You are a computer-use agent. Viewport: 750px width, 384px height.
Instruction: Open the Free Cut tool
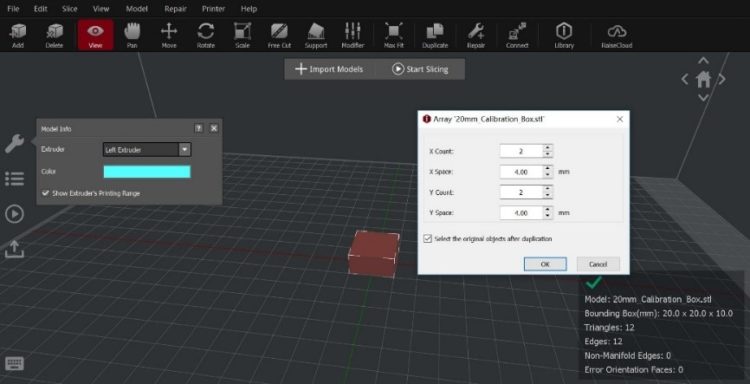(x=279, y=35)
